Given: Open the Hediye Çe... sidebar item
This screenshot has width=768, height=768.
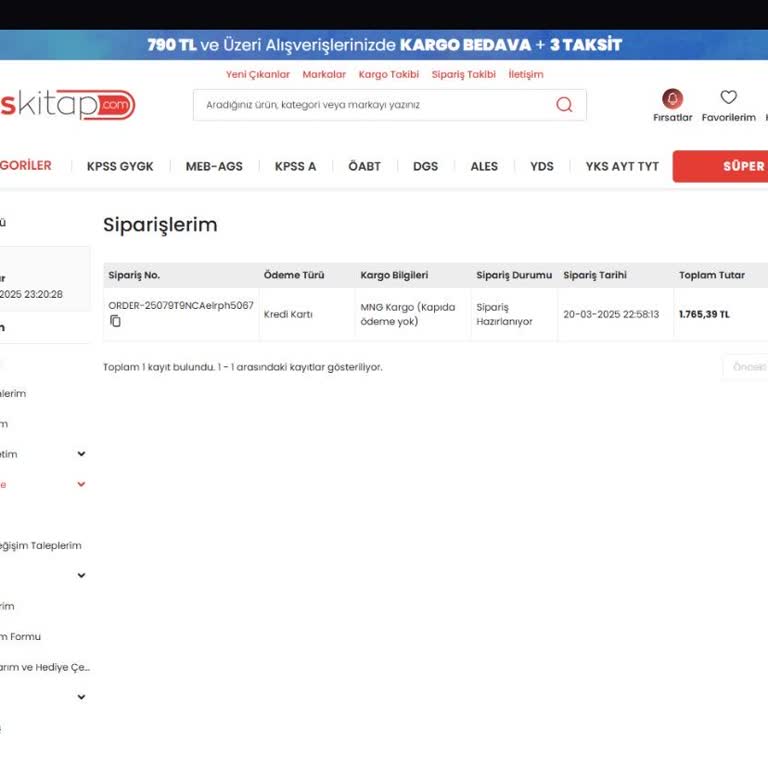Looking at the screenshot, I should [45, 667].
